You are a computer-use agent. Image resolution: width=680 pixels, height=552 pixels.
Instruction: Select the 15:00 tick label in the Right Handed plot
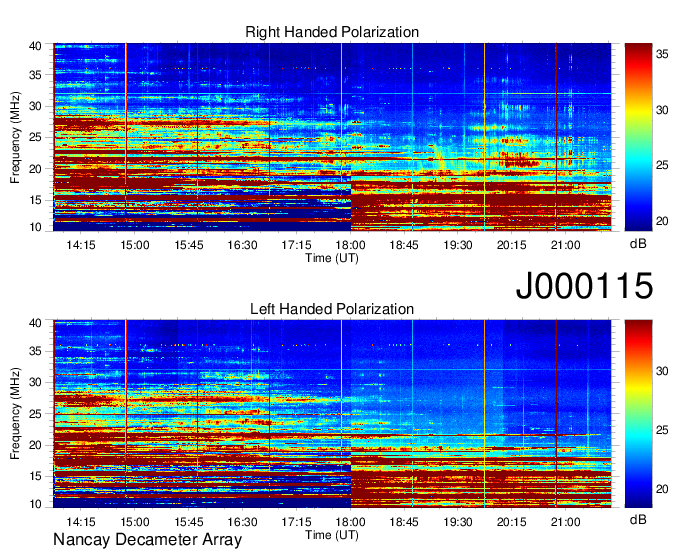coord(134,245)
